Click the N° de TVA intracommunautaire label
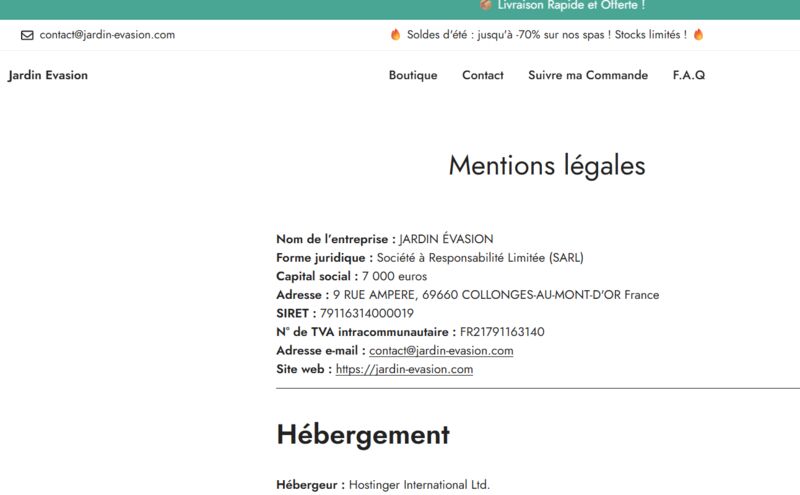 [366, 332]
